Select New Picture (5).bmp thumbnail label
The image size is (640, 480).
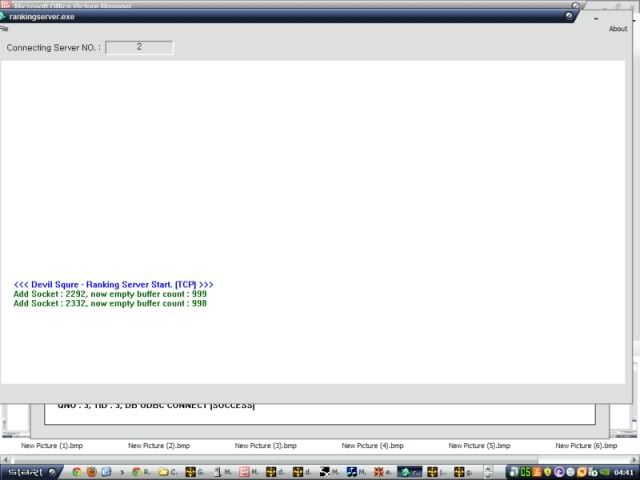point(479,446)
